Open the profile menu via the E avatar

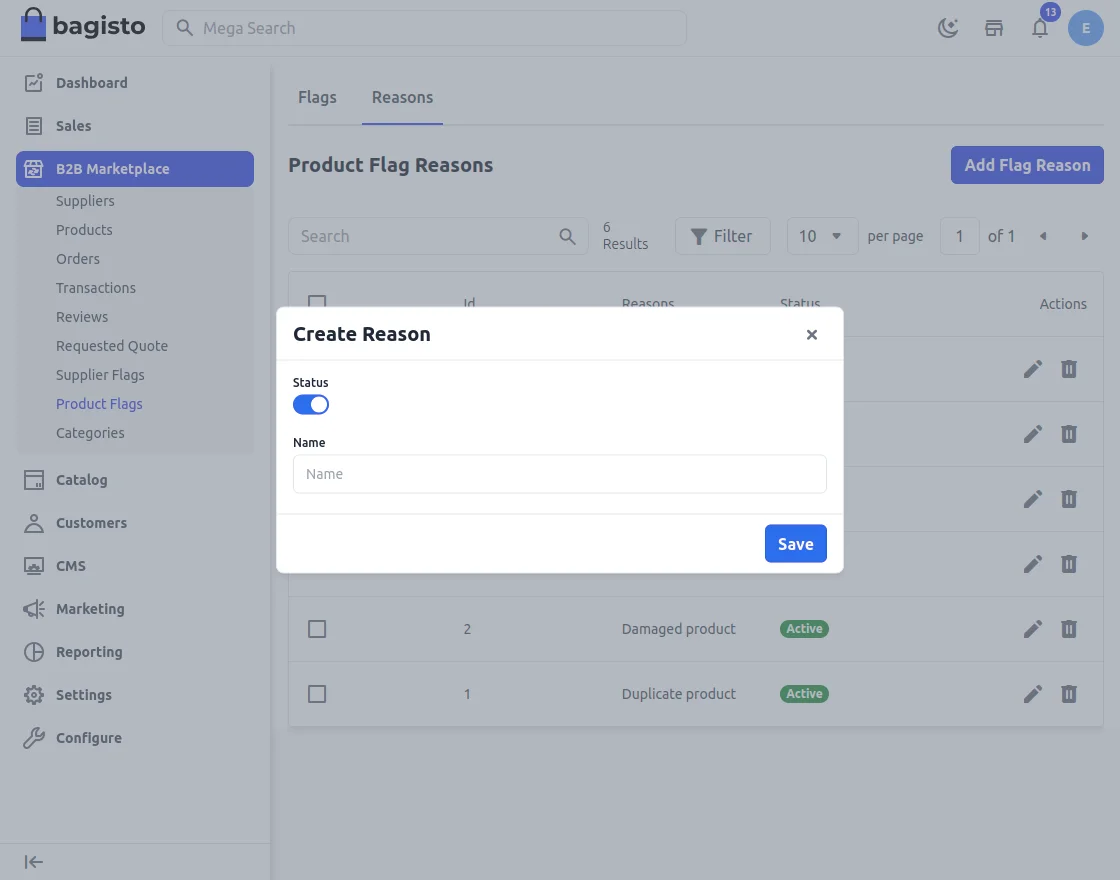point(1086,28)
